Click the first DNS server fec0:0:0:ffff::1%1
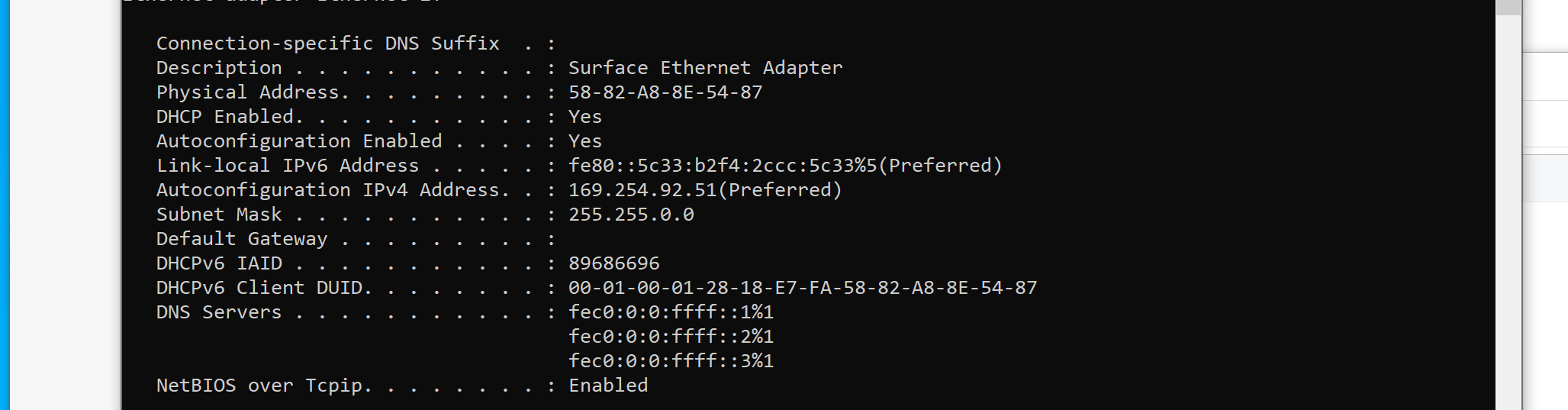This screenshot has width=1568, height=410. coord(671,312)
